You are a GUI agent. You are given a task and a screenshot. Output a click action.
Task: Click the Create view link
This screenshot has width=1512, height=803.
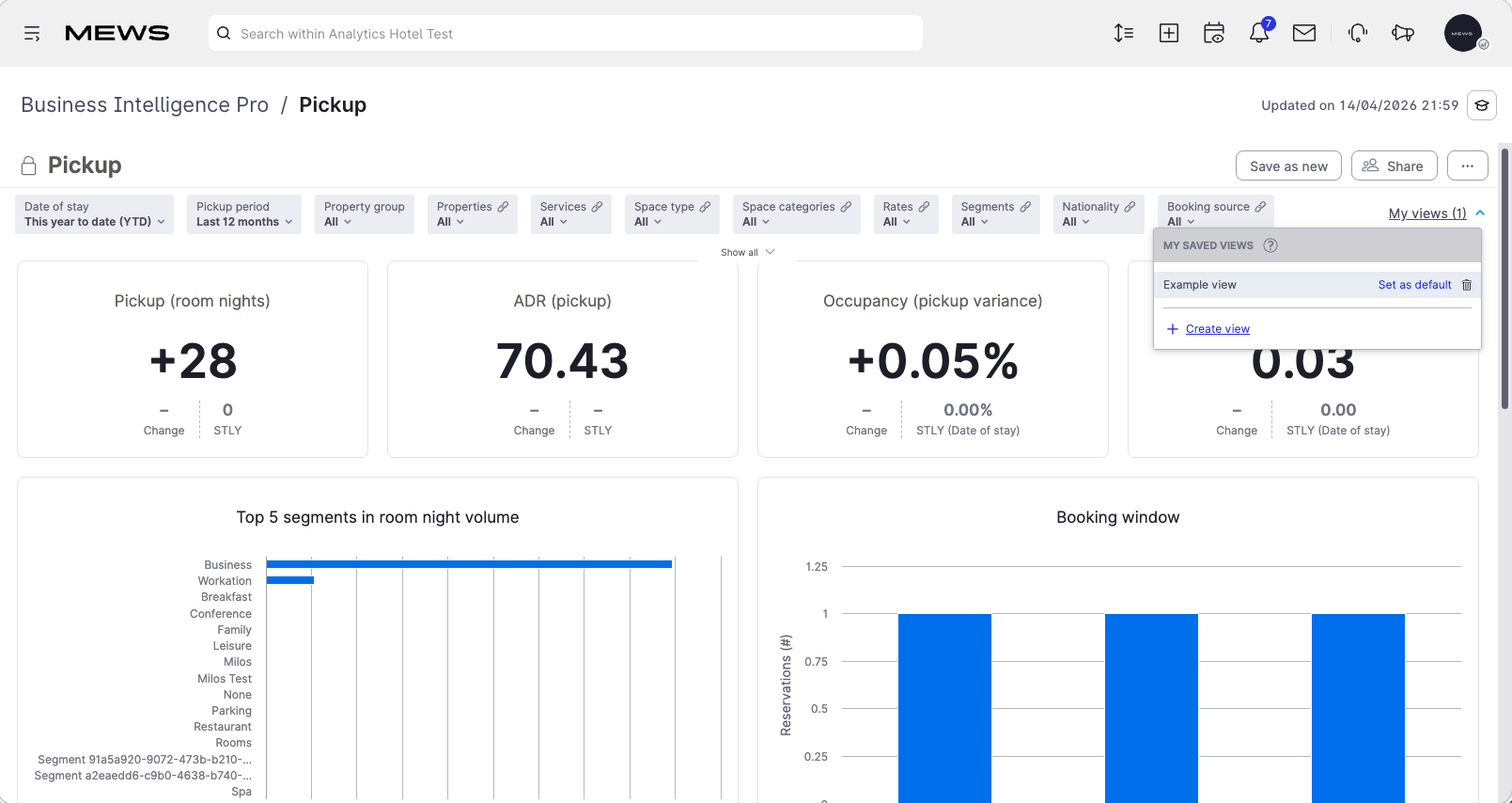click(1217, 329)
